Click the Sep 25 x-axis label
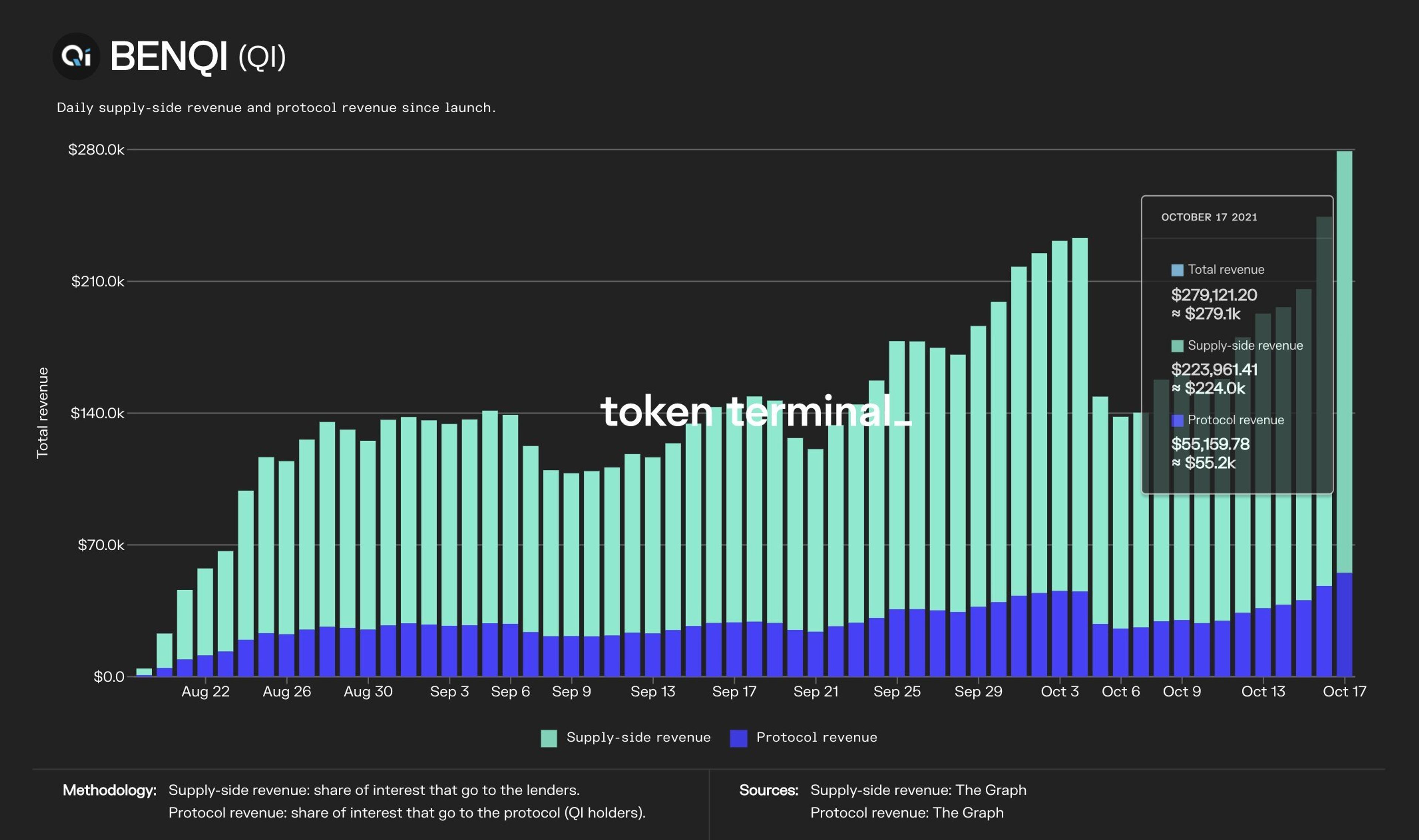Screen dimensions: 1419x840 coord(896,692)
